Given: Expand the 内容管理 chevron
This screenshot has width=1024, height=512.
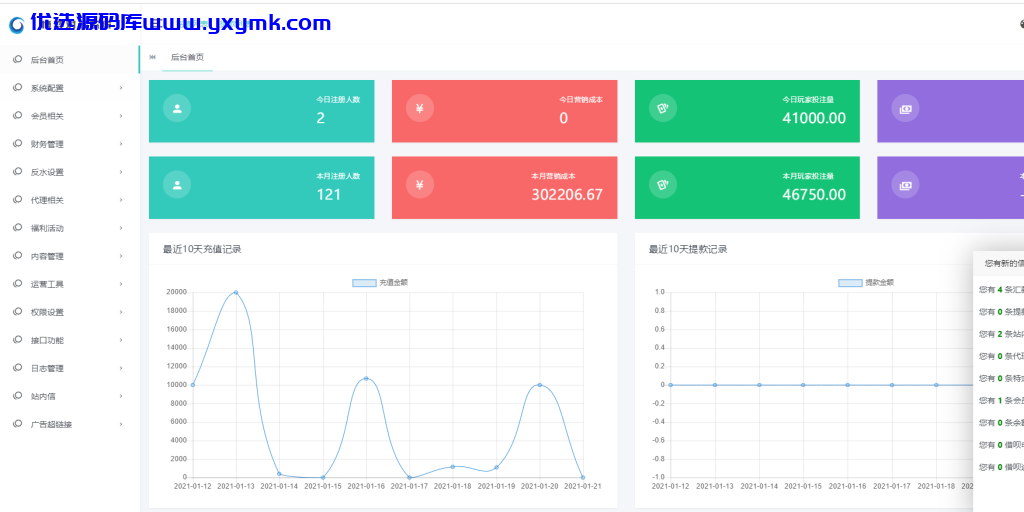Looking at the screenshot, I should 121,256.
